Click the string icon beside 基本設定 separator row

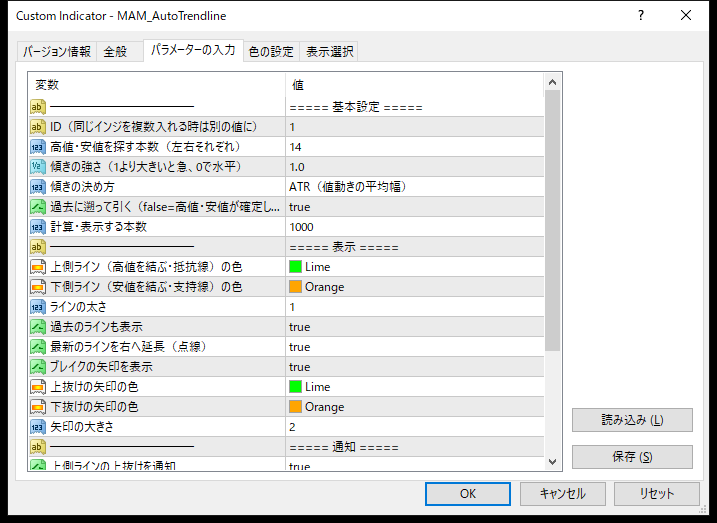(38, 107)
